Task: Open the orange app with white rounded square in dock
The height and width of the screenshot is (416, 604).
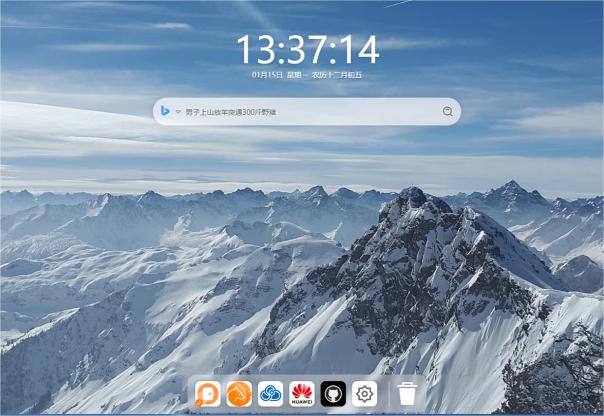Action: (x=208, y=393)
